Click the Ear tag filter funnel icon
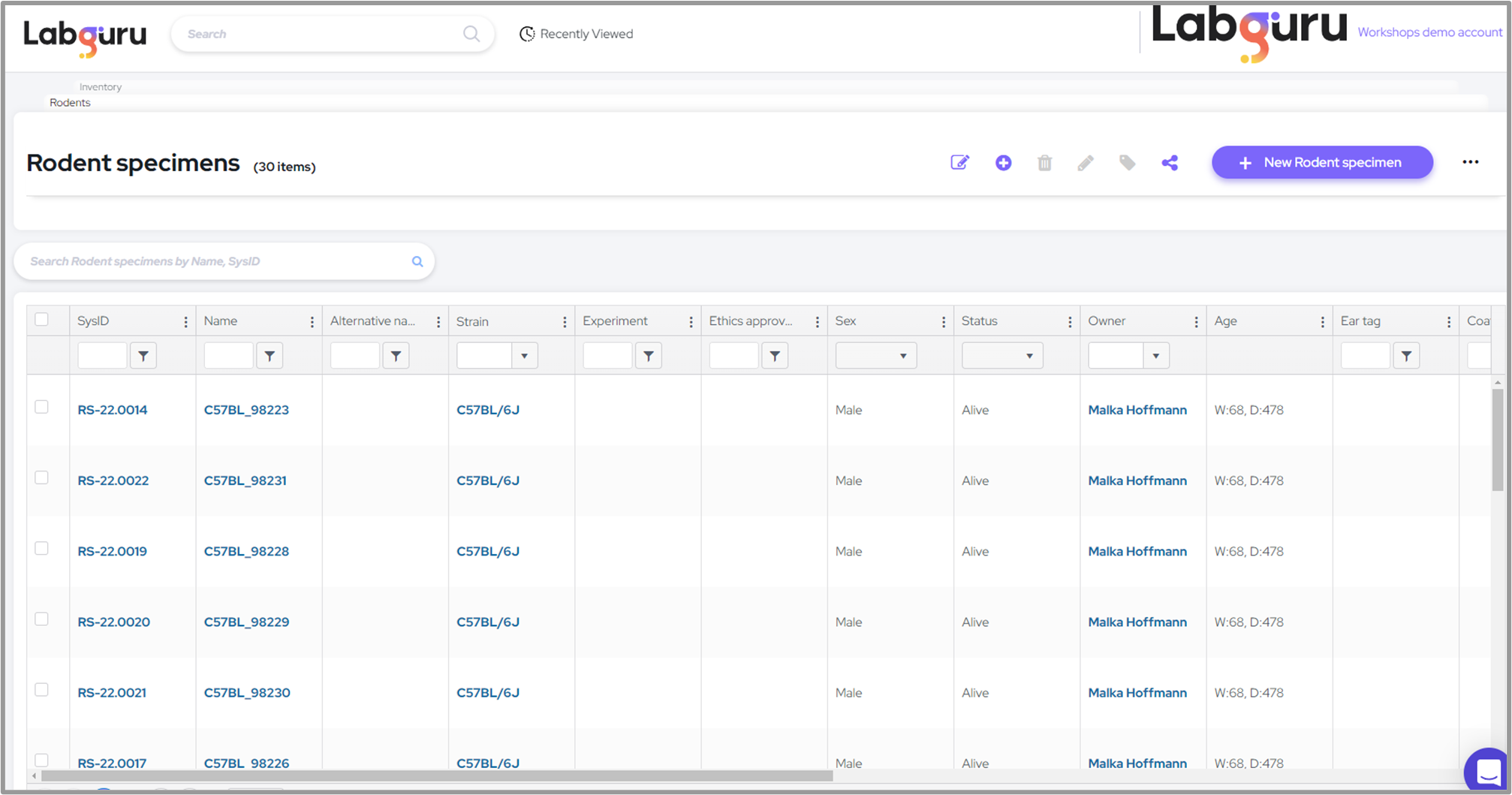Image resolution: width=1512 pixels, height=795 pixels. (1406, 356)
